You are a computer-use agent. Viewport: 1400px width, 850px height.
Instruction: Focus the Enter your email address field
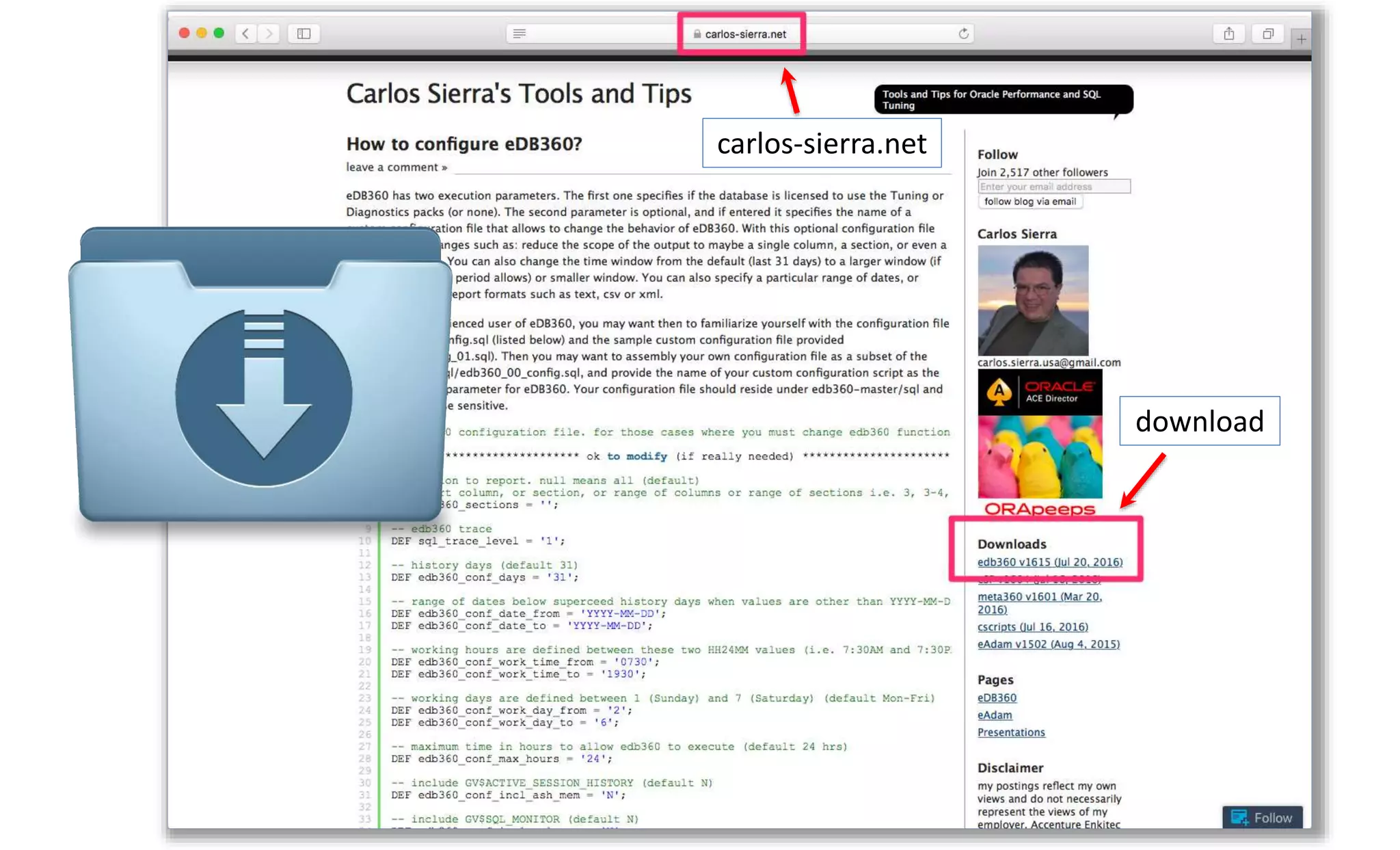pyautogui.click(x=1053, y=187)
